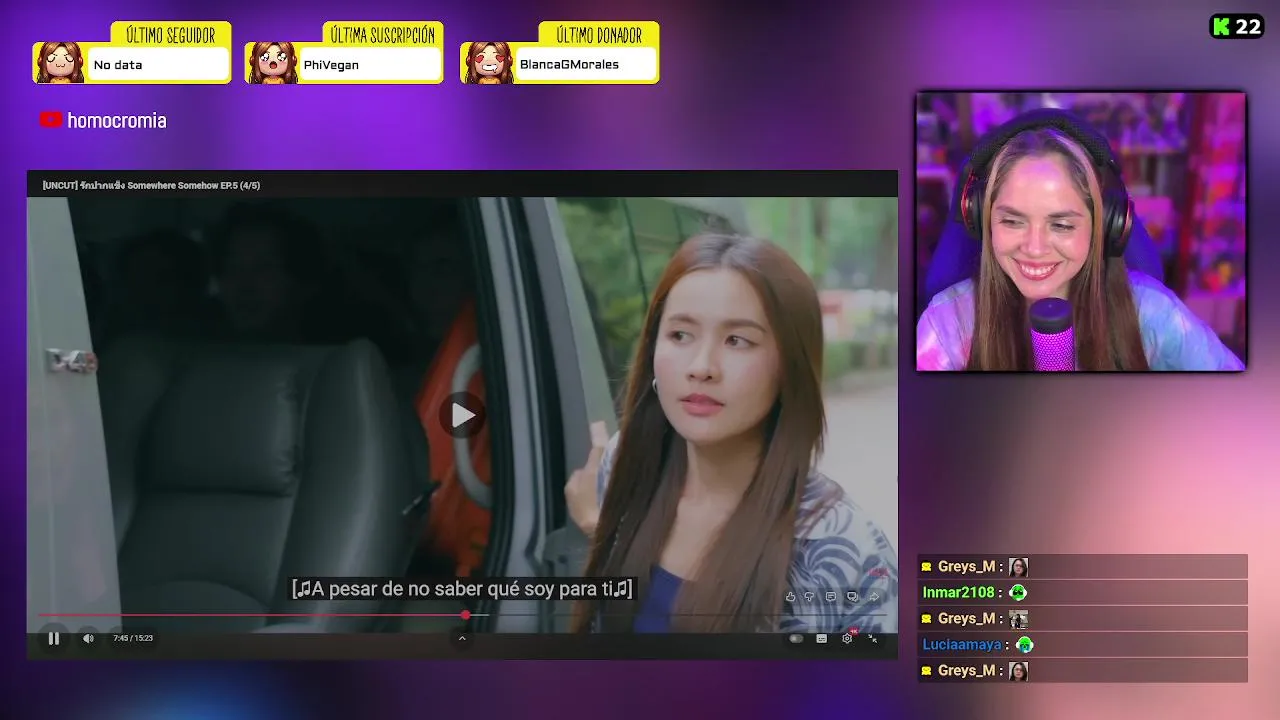The height and width of the screenshot is (720, 1280).
Task: Click the play overlay icon in the video center
Action: click(x=462, y=415)
